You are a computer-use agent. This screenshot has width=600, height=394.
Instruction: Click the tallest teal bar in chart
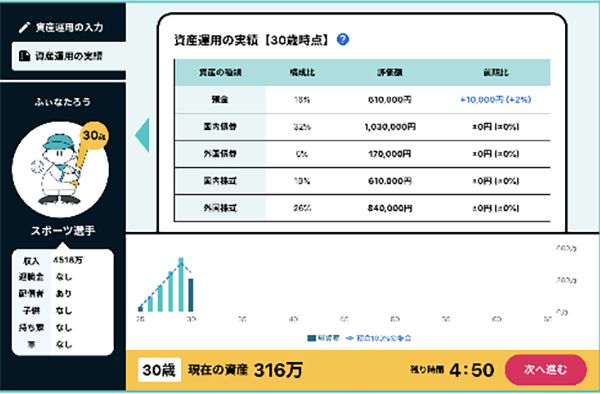coord(181,285)
